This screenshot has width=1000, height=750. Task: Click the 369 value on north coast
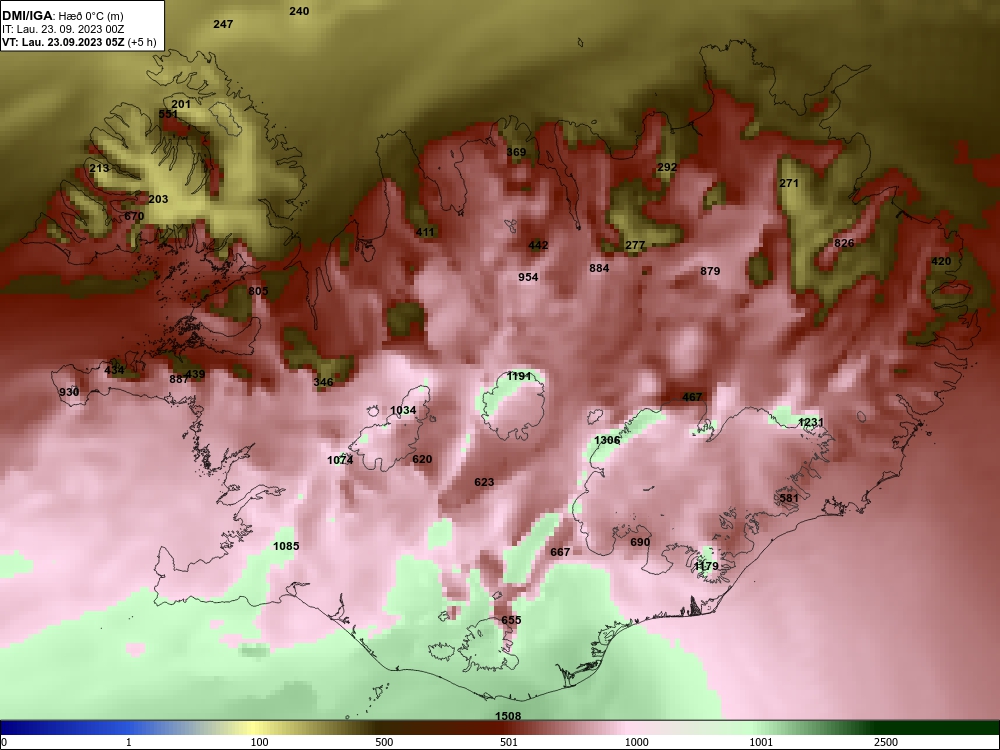click(516, 152)
